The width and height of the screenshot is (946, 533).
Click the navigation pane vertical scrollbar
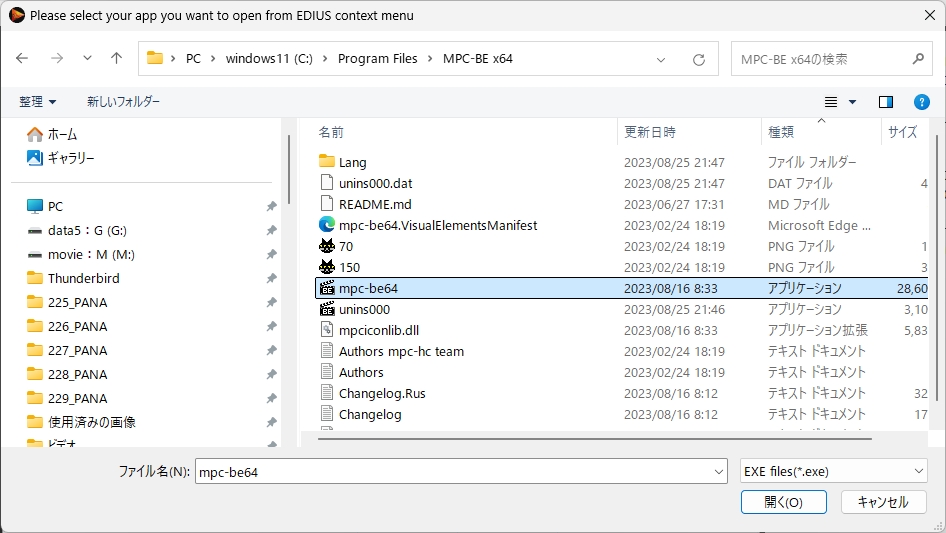289,169
